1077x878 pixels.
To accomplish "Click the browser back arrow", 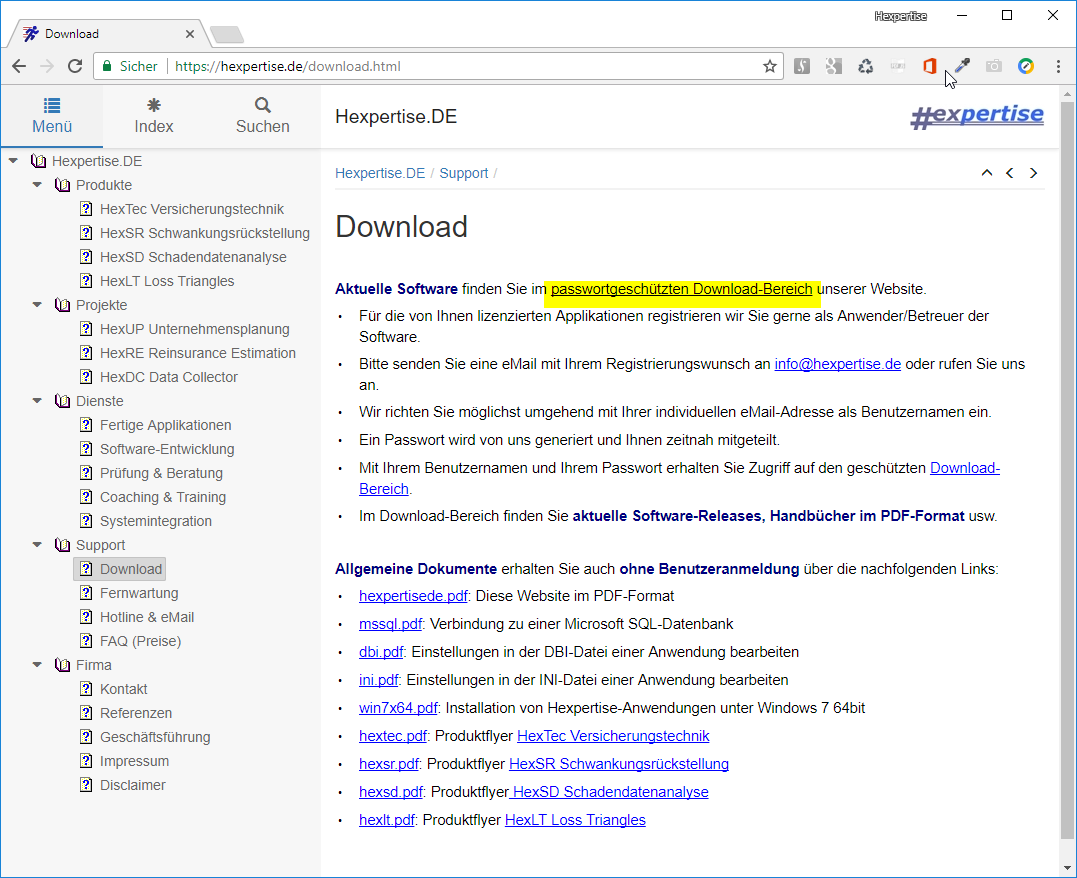I will coord(19,66).
